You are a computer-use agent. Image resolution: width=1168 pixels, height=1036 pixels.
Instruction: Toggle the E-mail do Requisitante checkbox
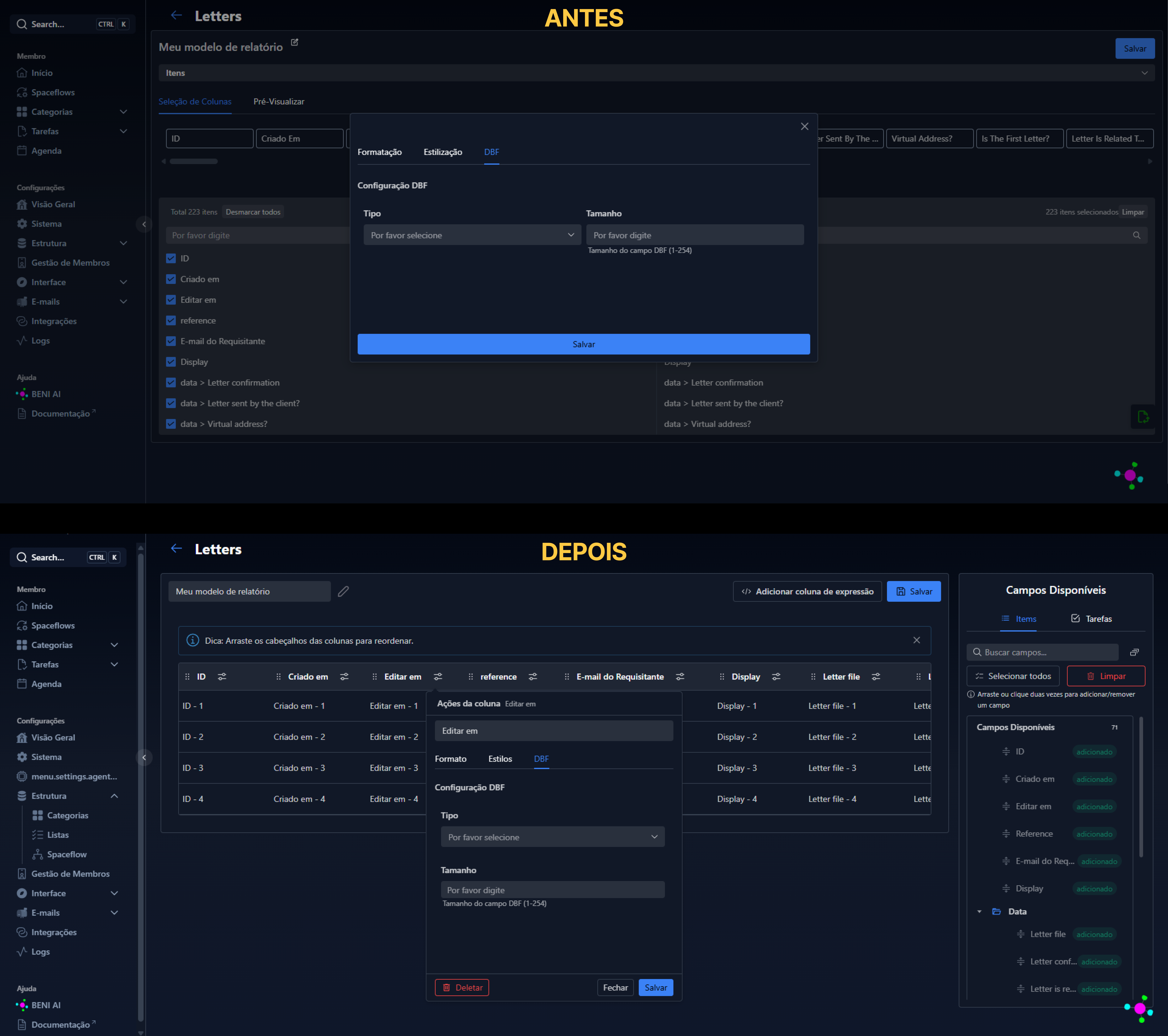coord(171,341)
